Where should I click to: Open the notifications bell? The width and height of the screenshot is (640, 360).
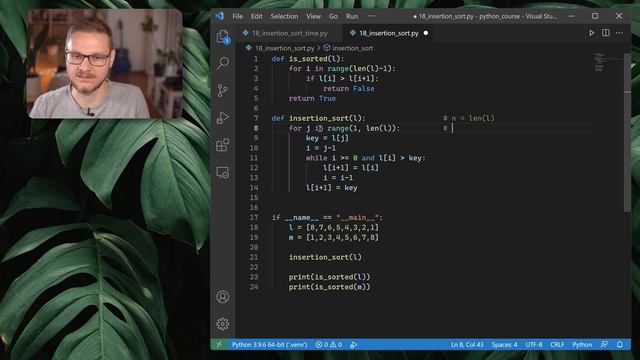pos(620,344)
